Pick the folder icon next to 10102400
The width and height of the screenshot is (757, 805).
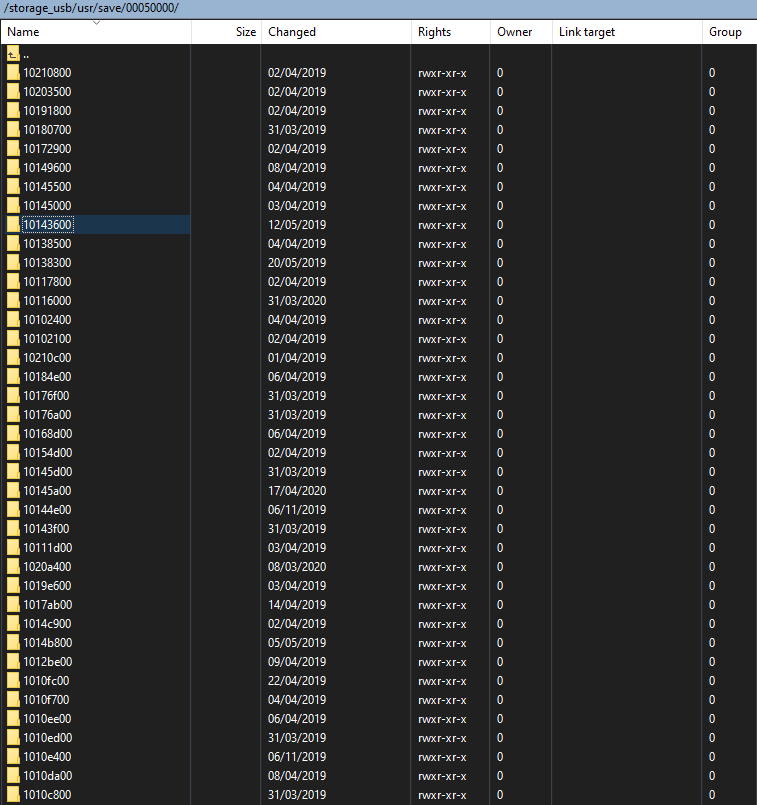[13, 320]
